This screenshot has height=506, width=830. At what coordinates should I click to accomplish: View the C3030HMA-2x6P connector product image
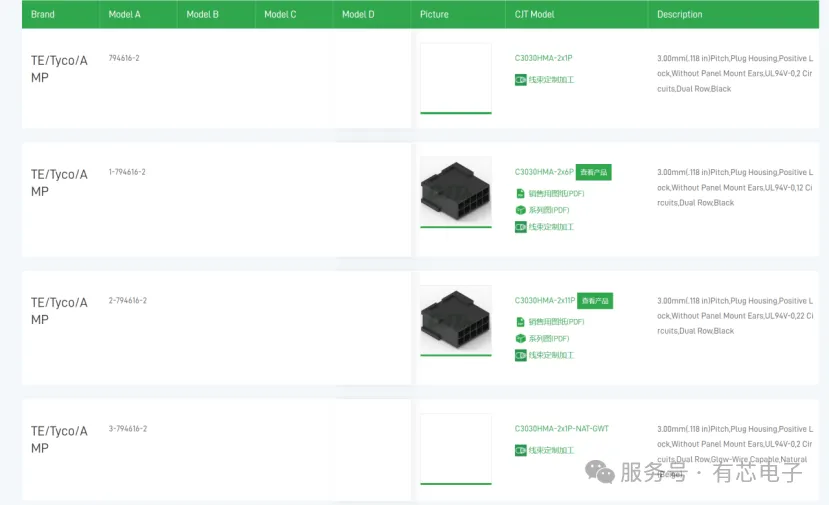pyautogui.click(x=456, y=190)
